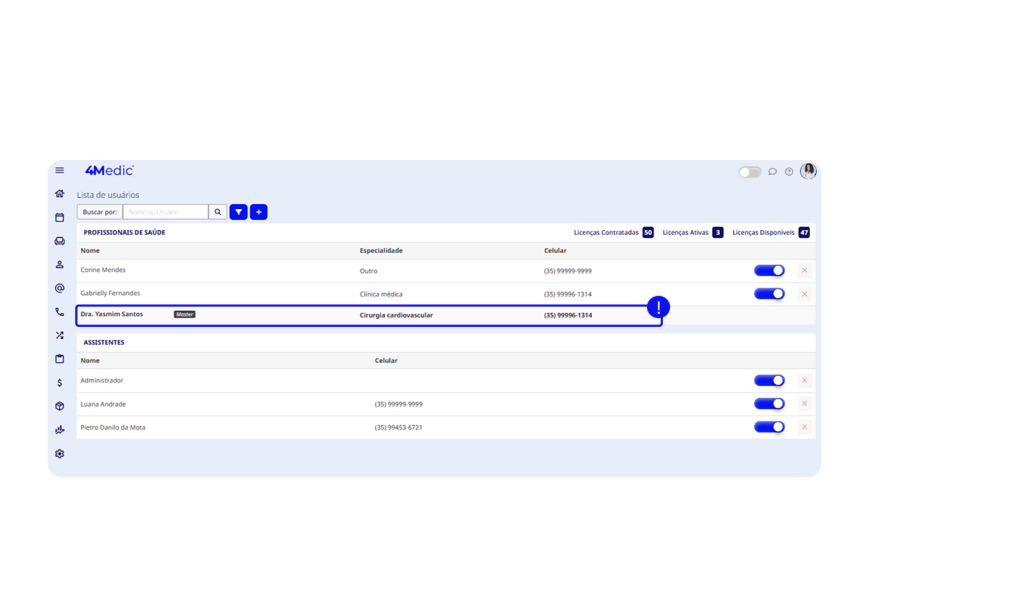Screen dimensions: 1024x598
Task: Open user profile avatar menu
Action: coord(808,171)
